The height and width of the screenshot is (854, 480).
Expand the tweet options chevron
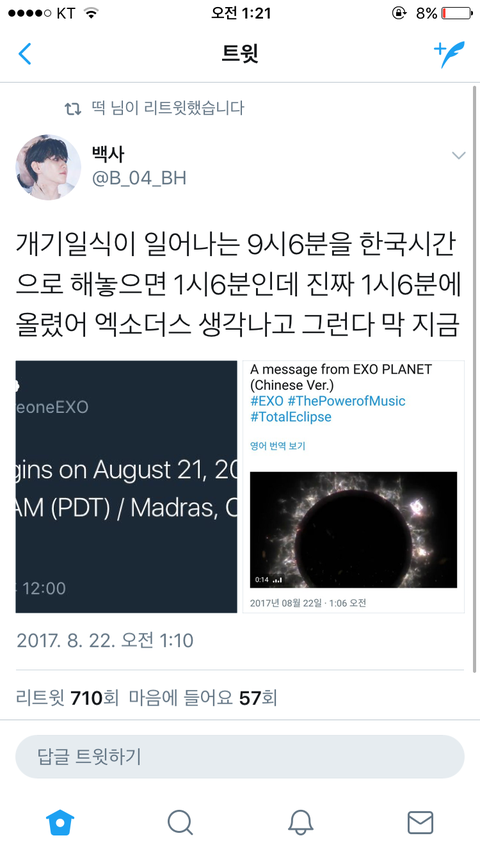tap(459, 156)
